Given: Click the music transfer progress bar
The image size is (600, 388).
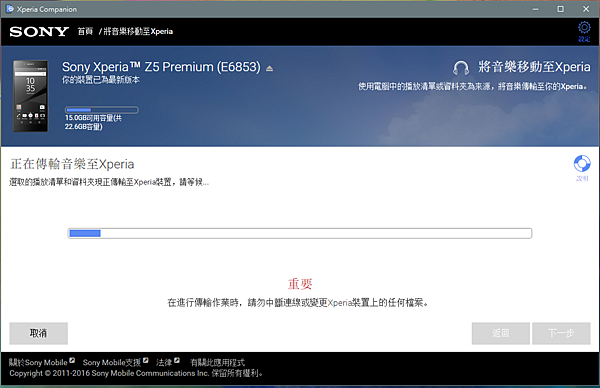Looking at the screenshot, I should pos(300,233).
